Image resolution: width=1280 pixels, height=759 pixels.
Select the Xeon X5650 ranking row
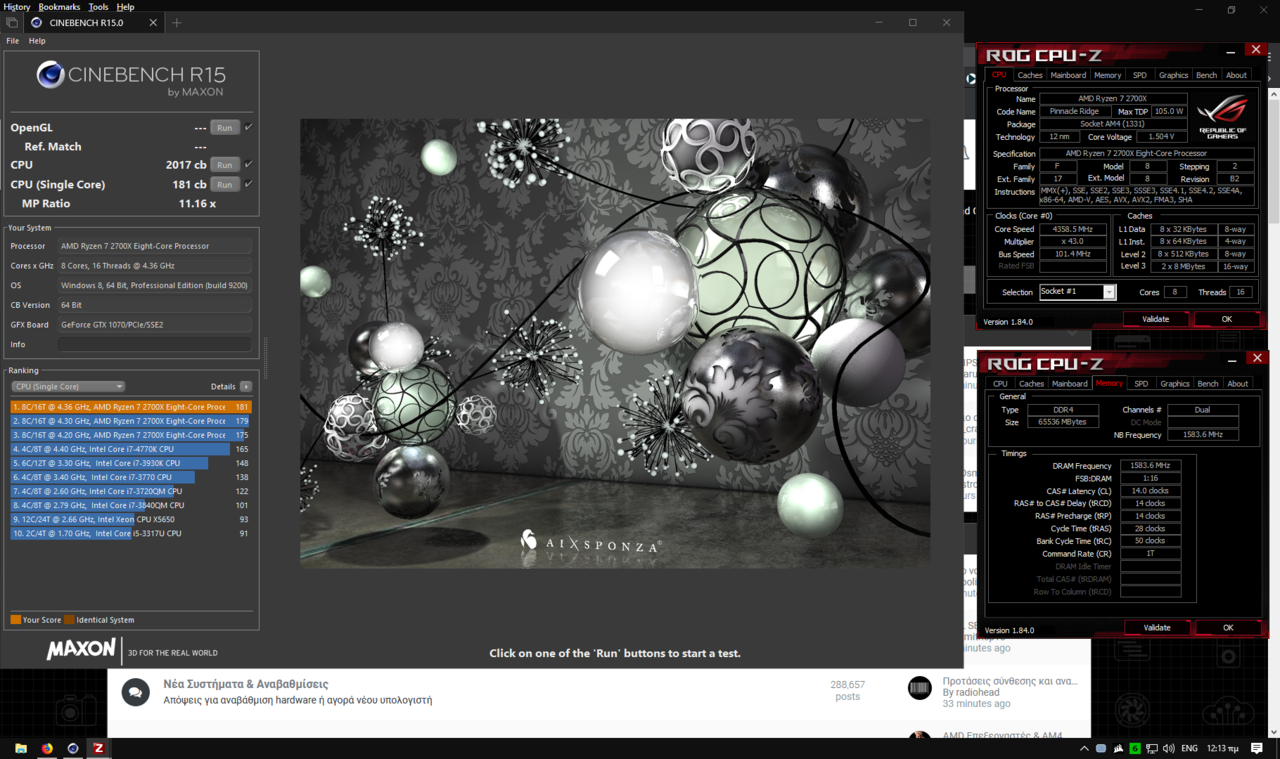(131, 519)
